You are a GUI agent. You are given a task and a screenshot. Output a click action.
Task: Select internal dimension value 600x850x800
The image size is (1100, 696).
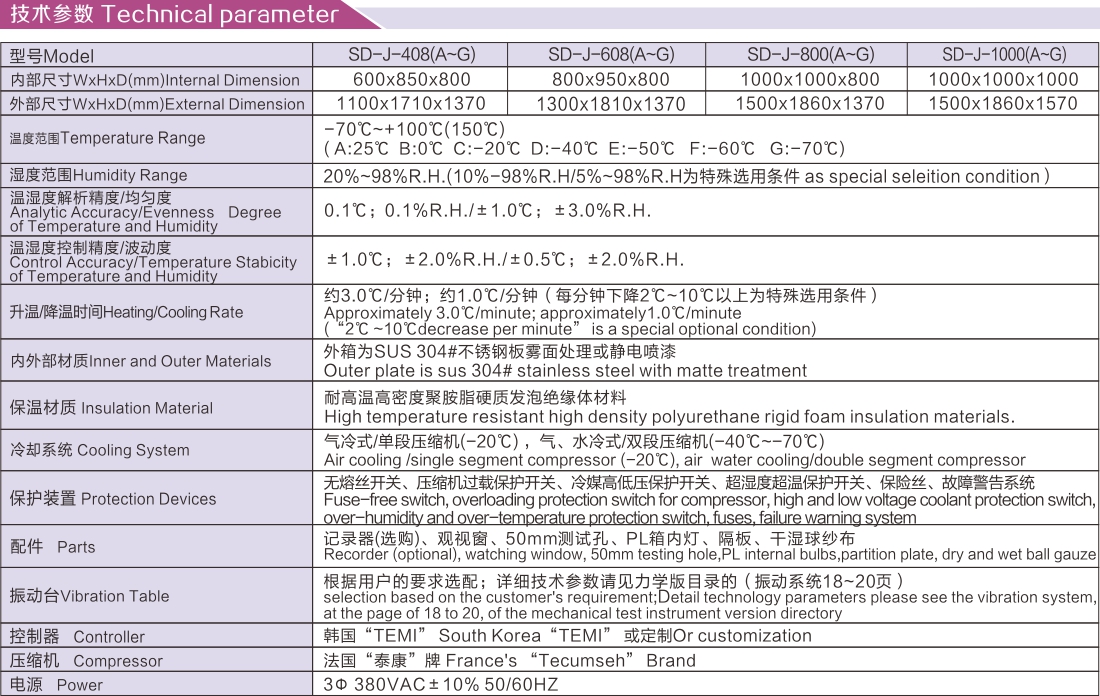pos(410,79)
